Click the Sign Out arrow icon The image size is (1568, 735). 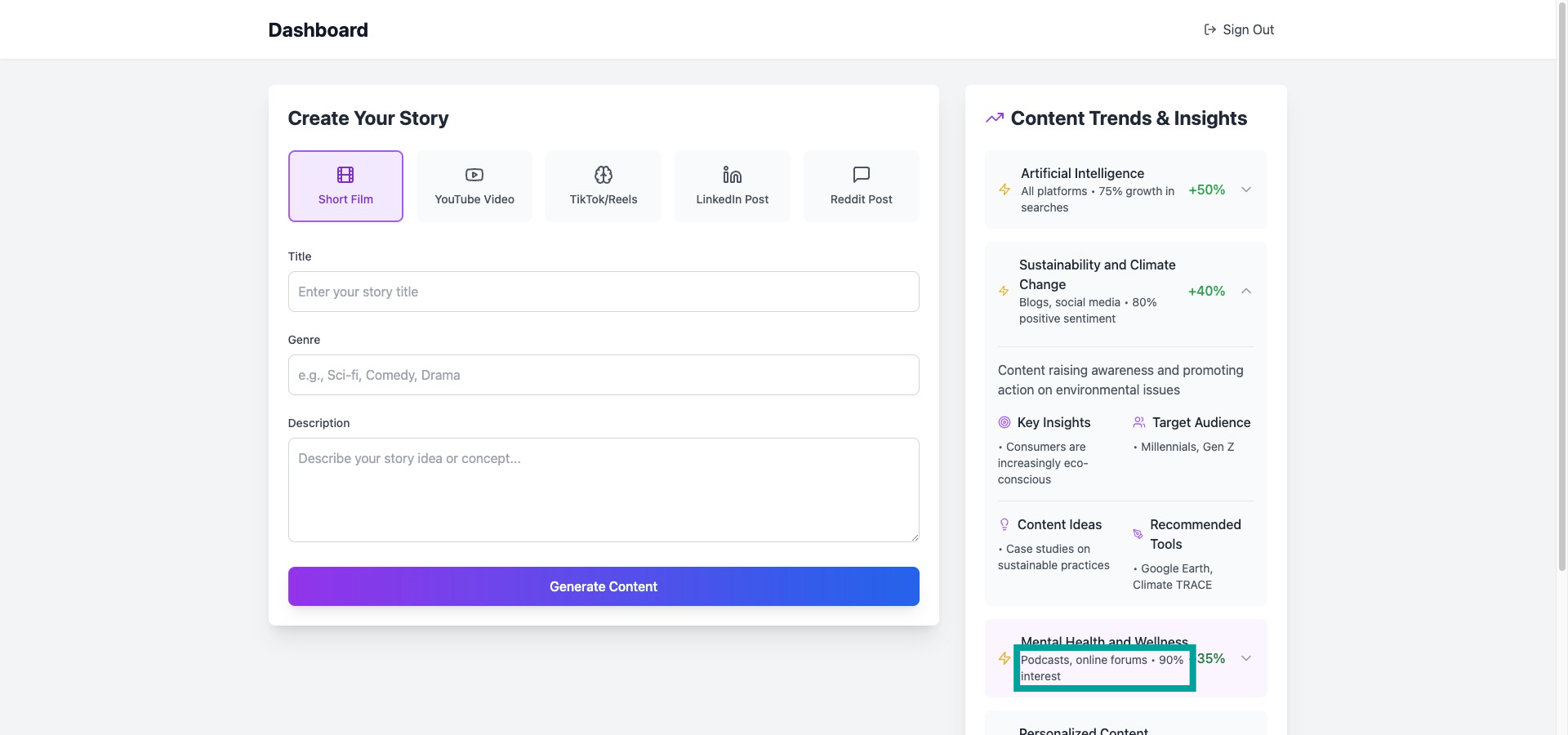pos(1210,29)
